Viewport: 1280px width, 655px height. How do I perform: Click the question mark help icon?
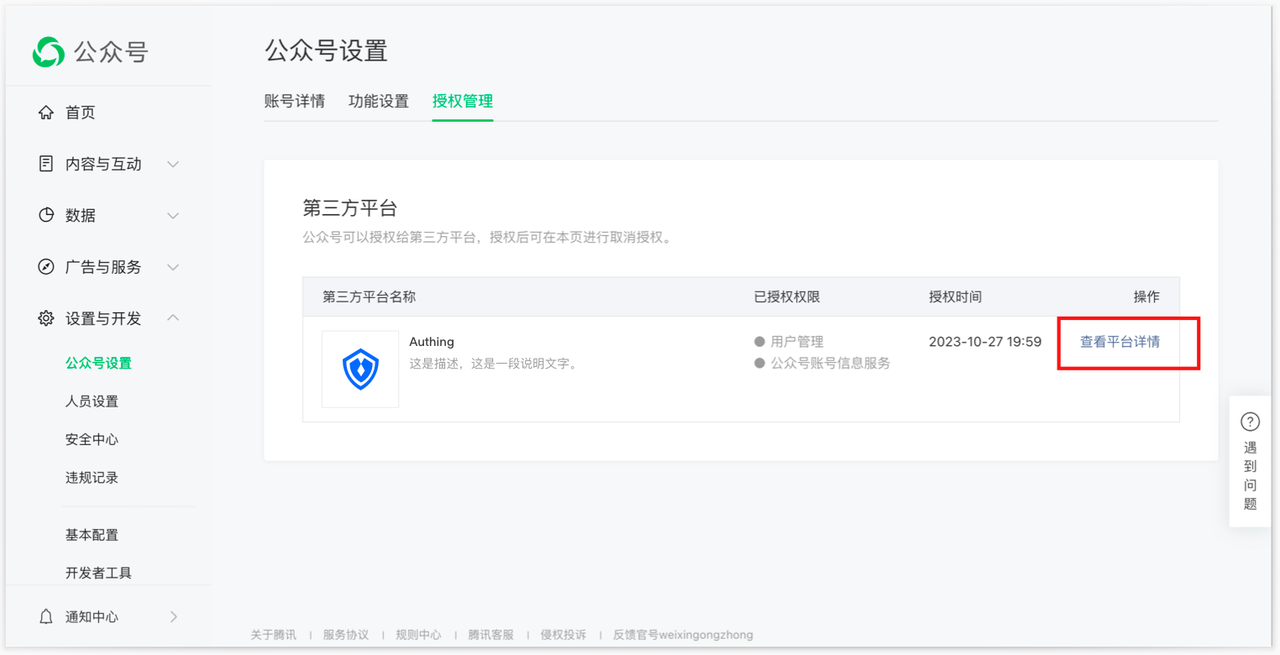click(1249, 422)
